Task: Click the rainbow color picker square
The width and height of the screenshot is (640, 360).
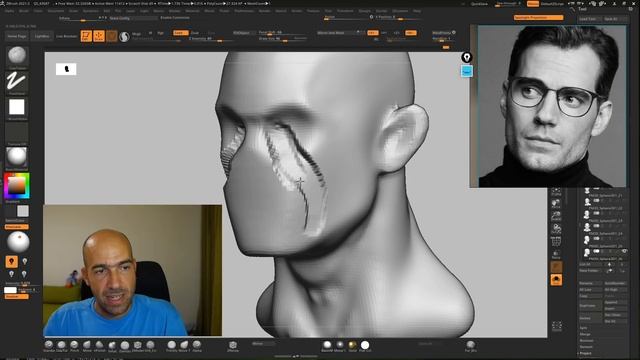Action: click(x=17, y=186)
